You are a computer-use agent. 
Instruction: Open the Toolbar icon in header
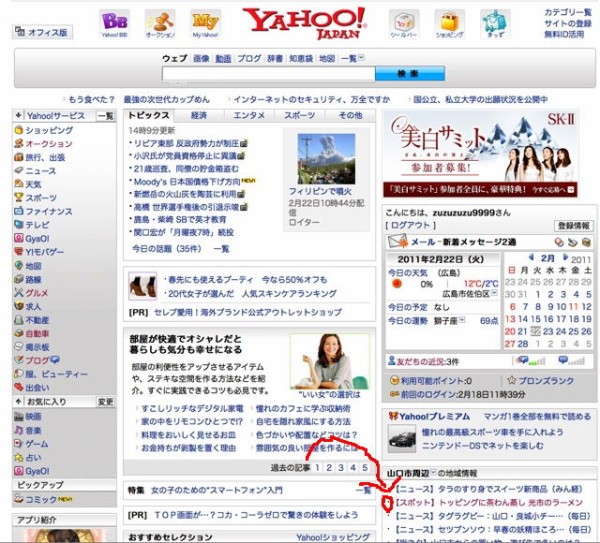click(404, 24)
